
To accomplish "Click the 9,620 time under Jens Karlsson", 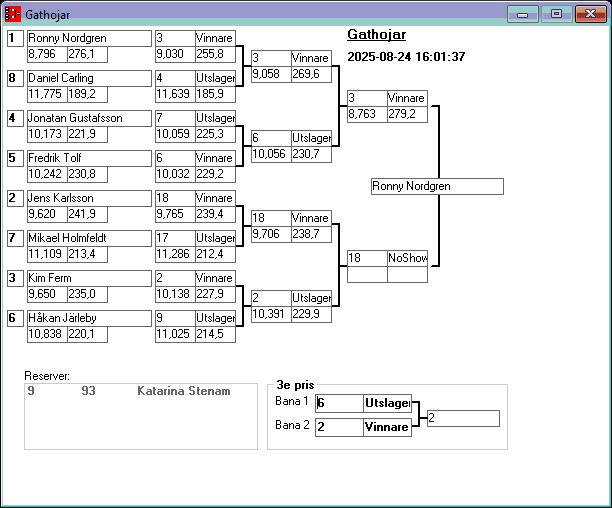I will 47,214.
